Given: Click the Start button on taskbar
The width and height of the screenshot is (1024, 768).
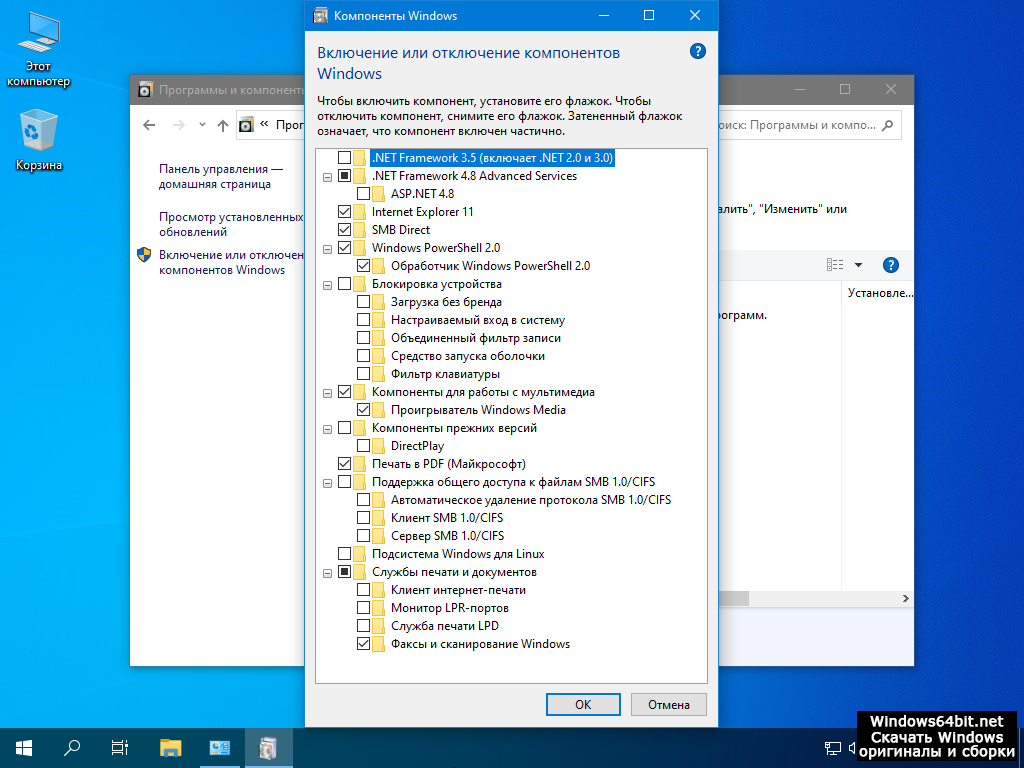Looking at the screenshot, I should point(23,747).
